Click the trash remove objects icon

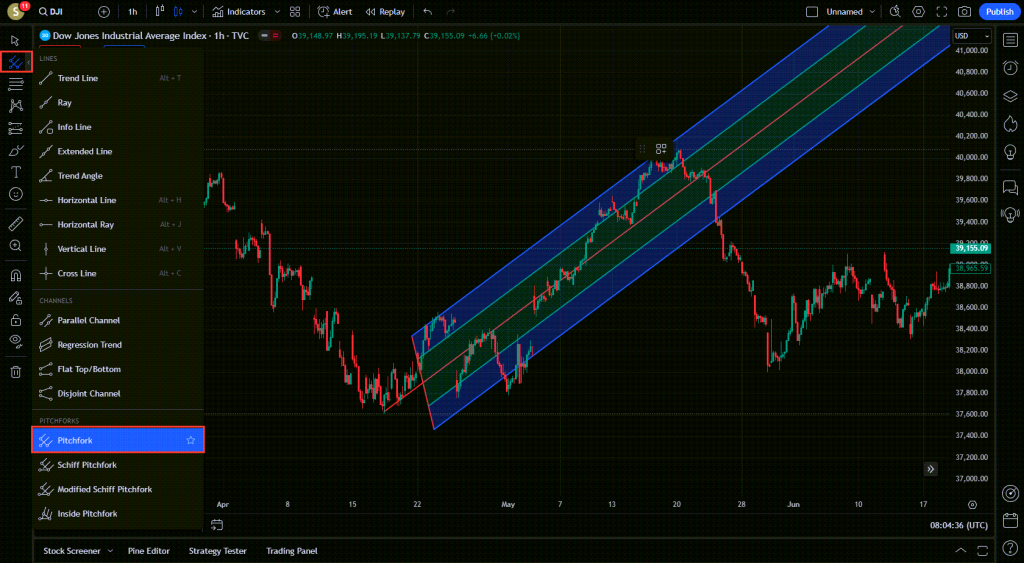point(15,372)
